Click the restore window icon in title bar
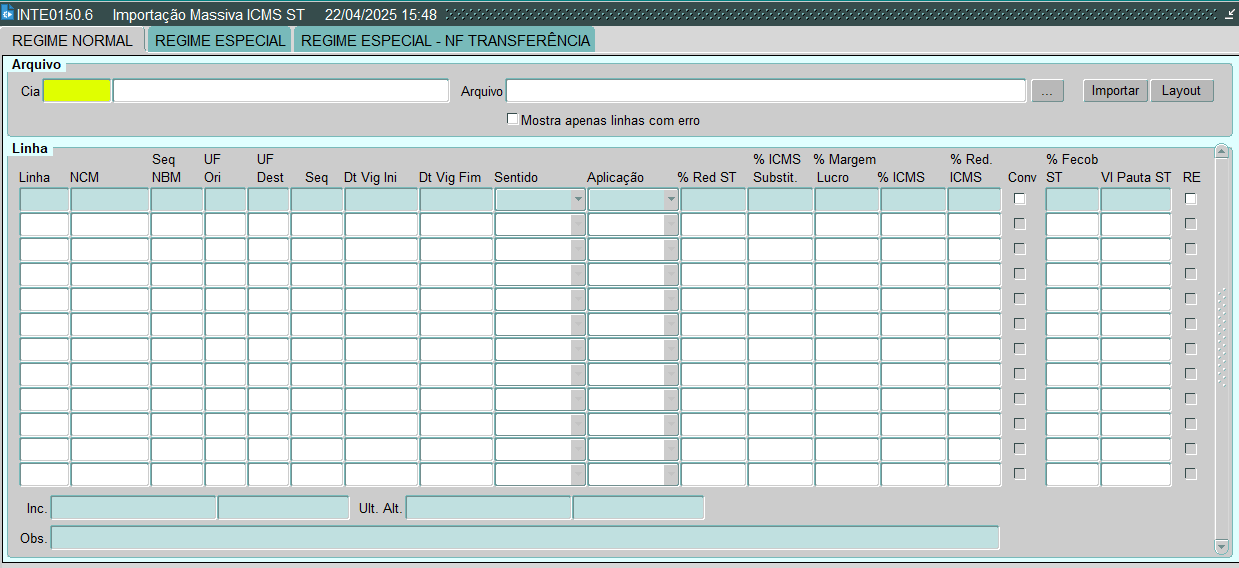 (x=1229, y=15)
